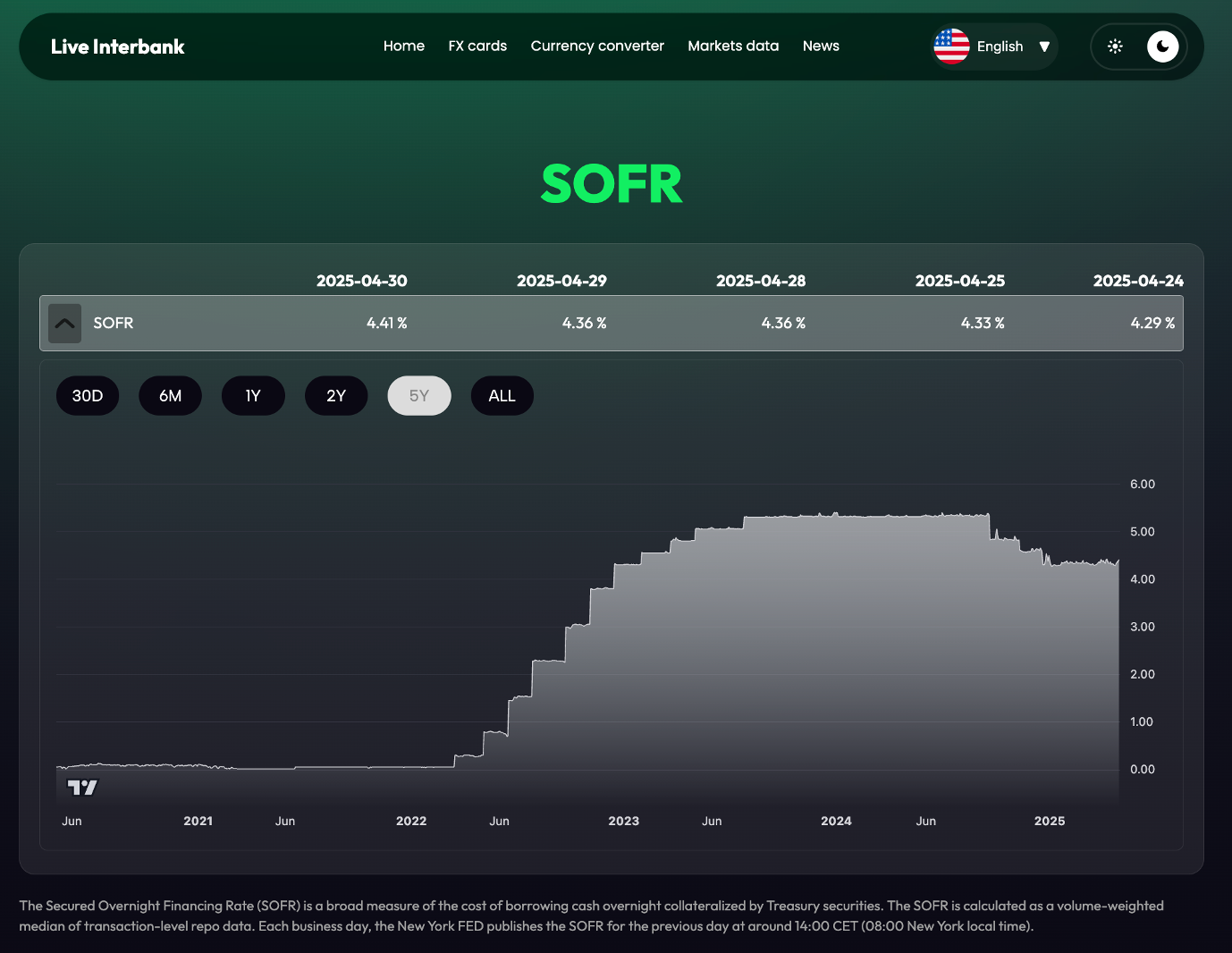Select the dark mode moon toggle

click(1162, 46)
